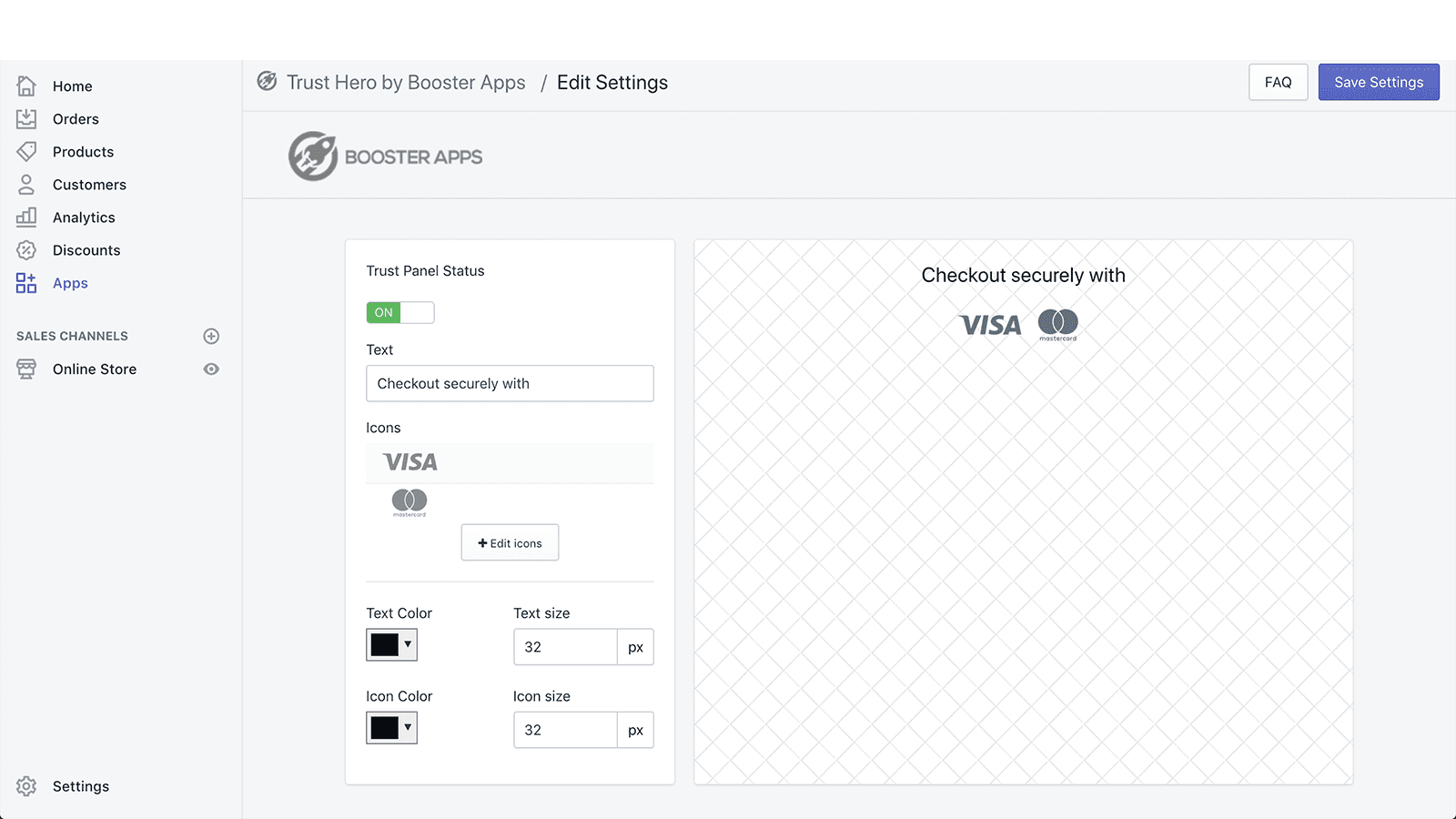Click the Analytics bar chart icon
The image size is (1456, 819).
[x=26, y=217]
